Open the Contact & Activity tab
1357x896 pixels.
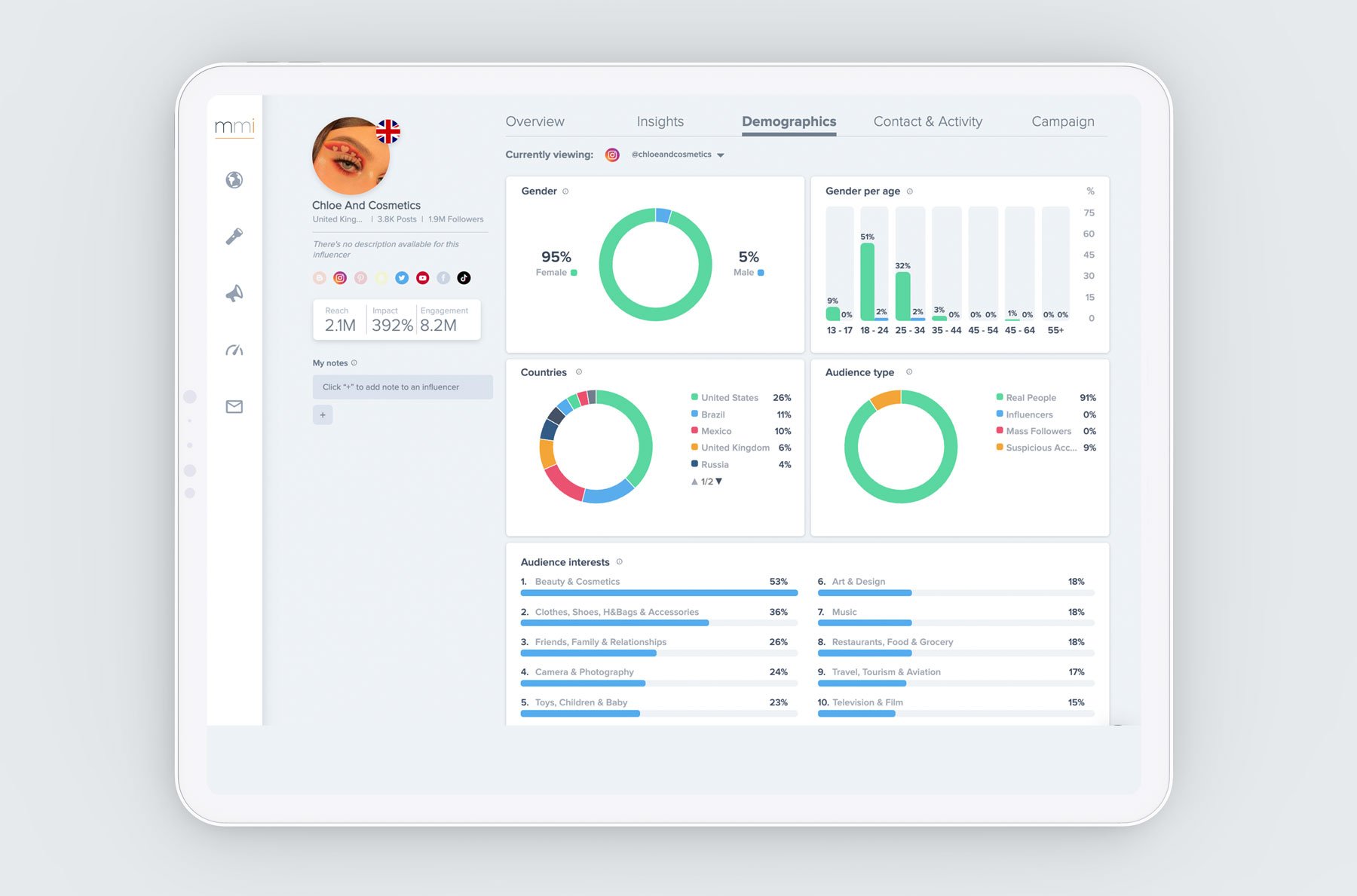click(x=928, y=121)
